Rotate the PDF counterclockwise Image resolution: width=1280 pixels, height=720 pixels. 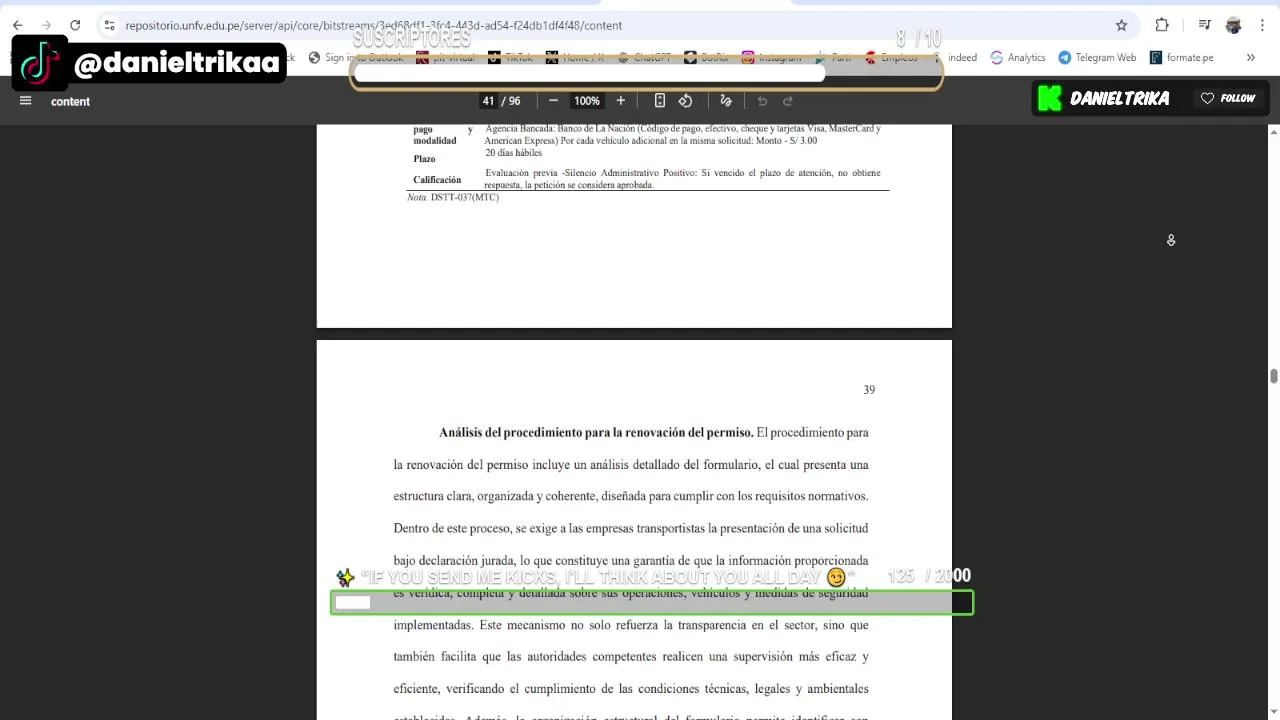coord(686,100)
